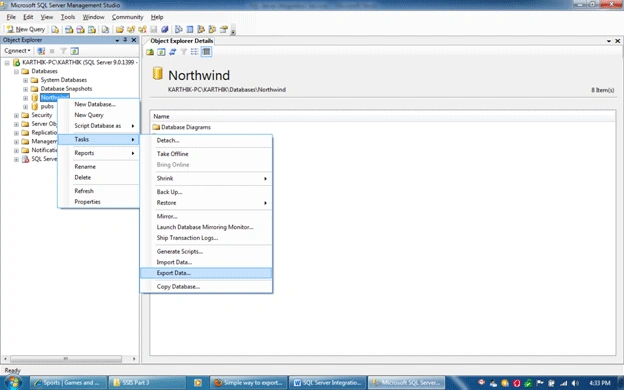This screenshot has width=624, height=390.
Task: Click the Disconnect icon in Object Explorer
Action: [41, 51]
